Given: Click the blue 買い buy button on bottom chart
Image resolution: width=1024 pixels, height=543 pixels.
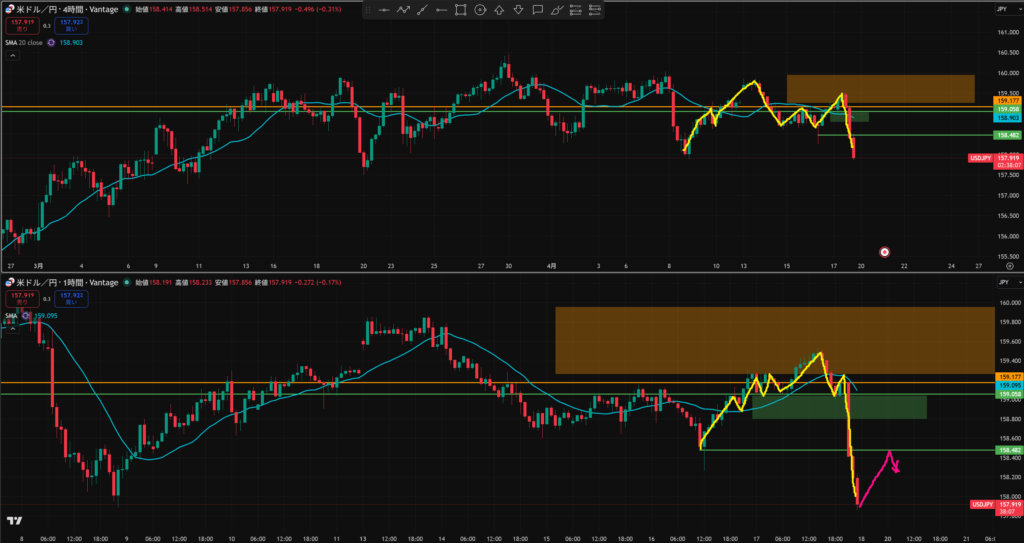Looking at the screenshot, I should pos(70,300).
